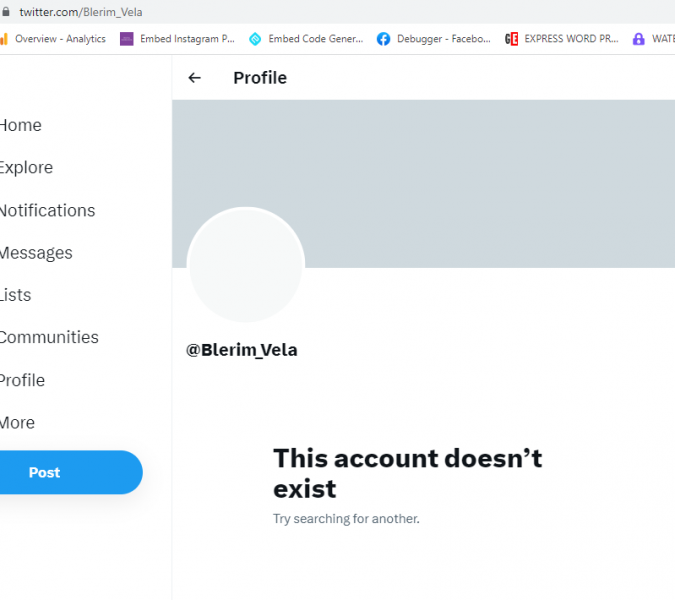Viewport: 675px width, 600px height.
Task: Open Profile in the sidebar navigation
Action: (22, 380)
